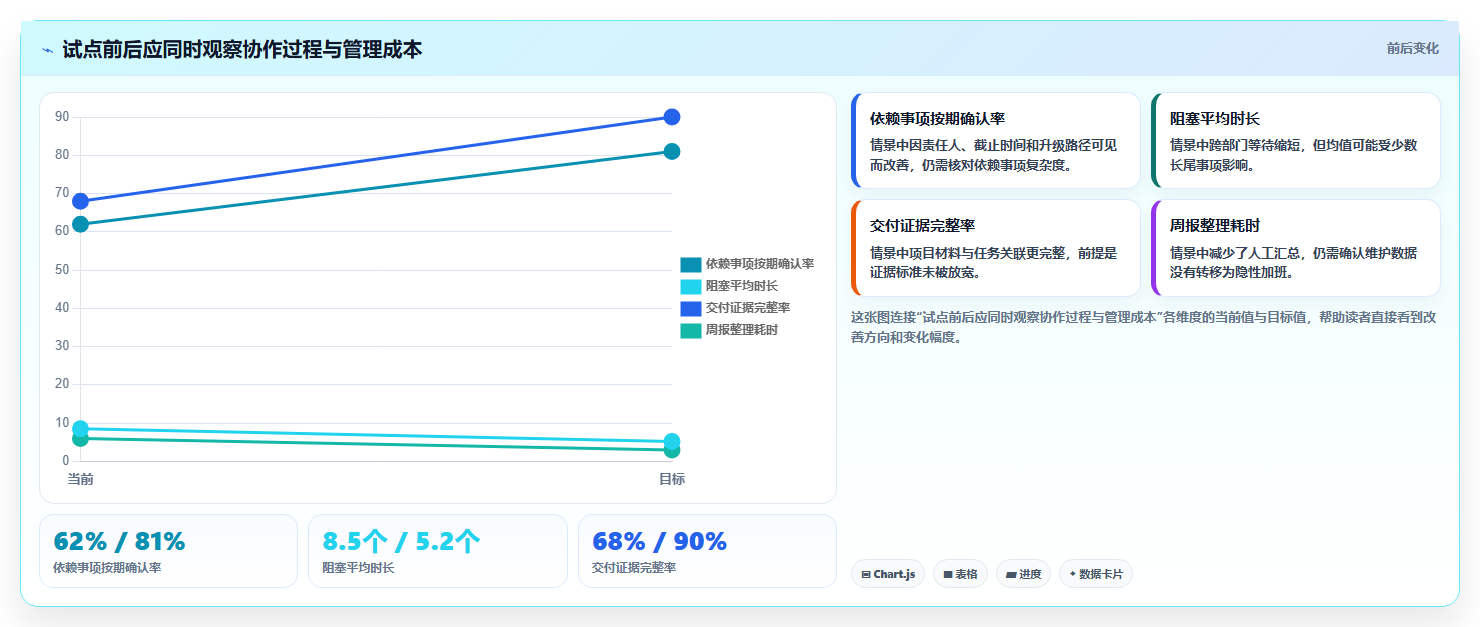Select the 62% / 81% stat card
Viewport: 1480px width, 627px height.
(168, 551)
